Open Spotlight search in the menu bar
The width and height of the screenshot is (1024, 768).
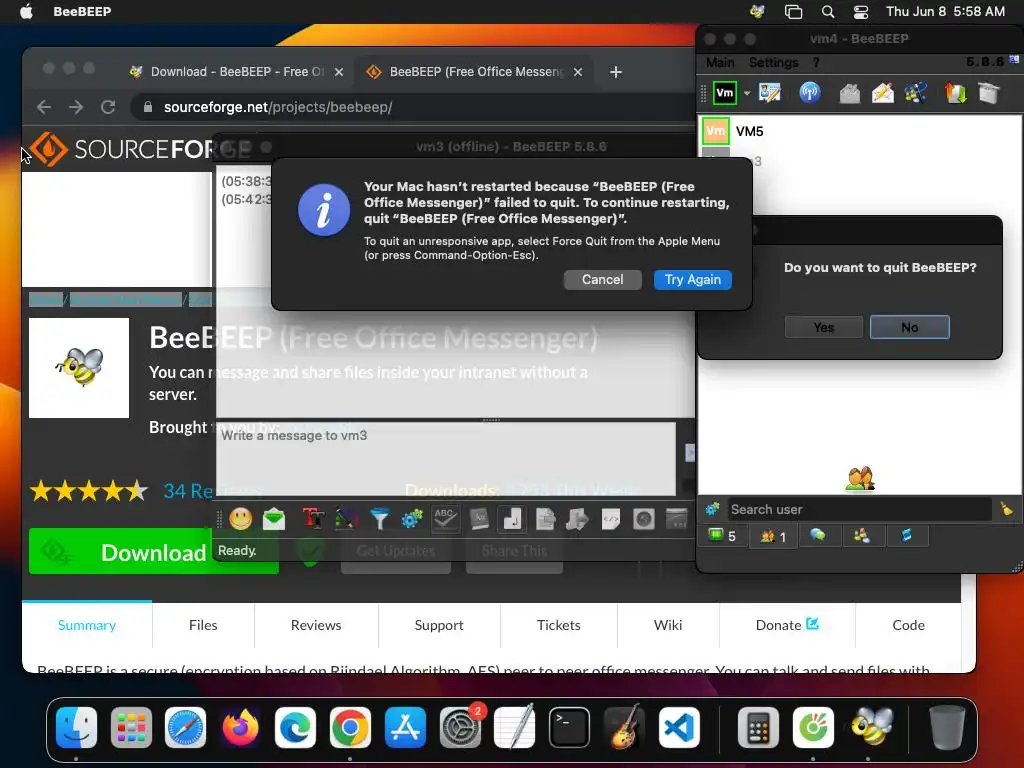(827, 12)
